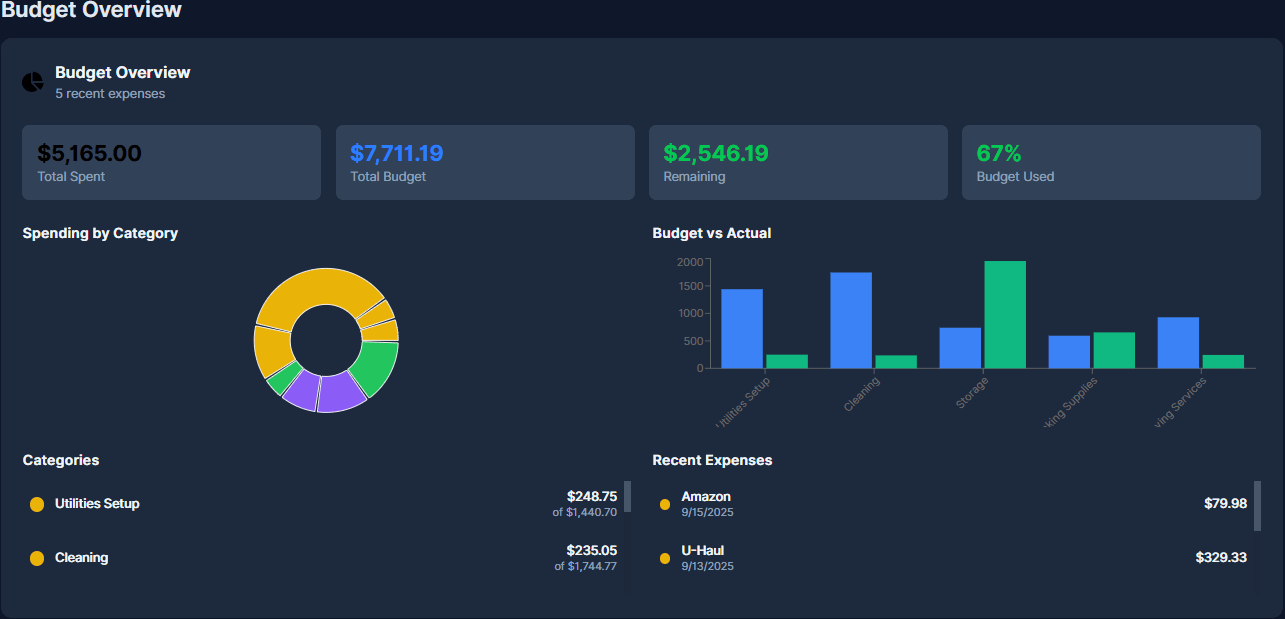Click the 67% Budget Used card

click(1110, 162)
